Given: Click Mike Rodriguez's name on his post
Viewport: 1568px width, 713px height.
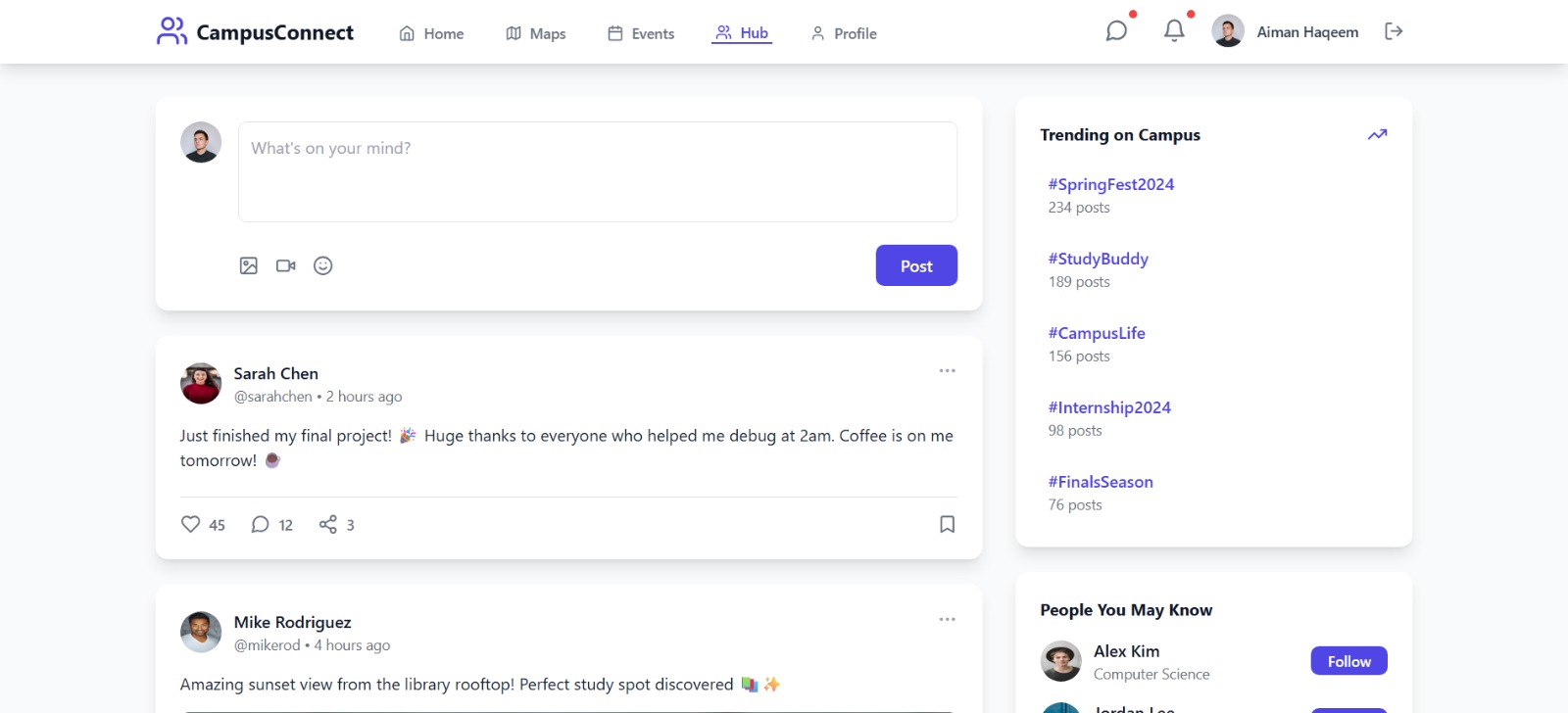Looking at the screenshot, I should pyautogui.click(x=292, y=622).
